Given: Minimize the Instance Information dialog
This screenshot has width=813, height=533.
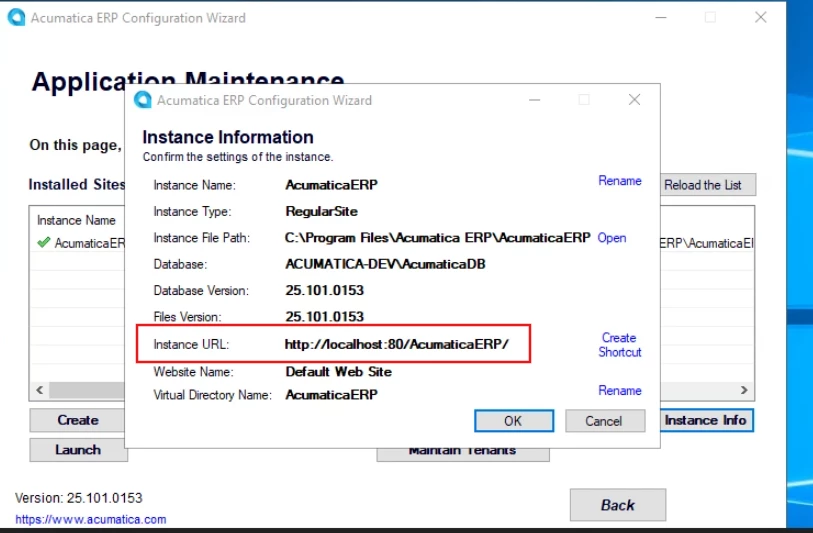Looking at the screenshot, I should pyautogui.click(x=535, y=100).
